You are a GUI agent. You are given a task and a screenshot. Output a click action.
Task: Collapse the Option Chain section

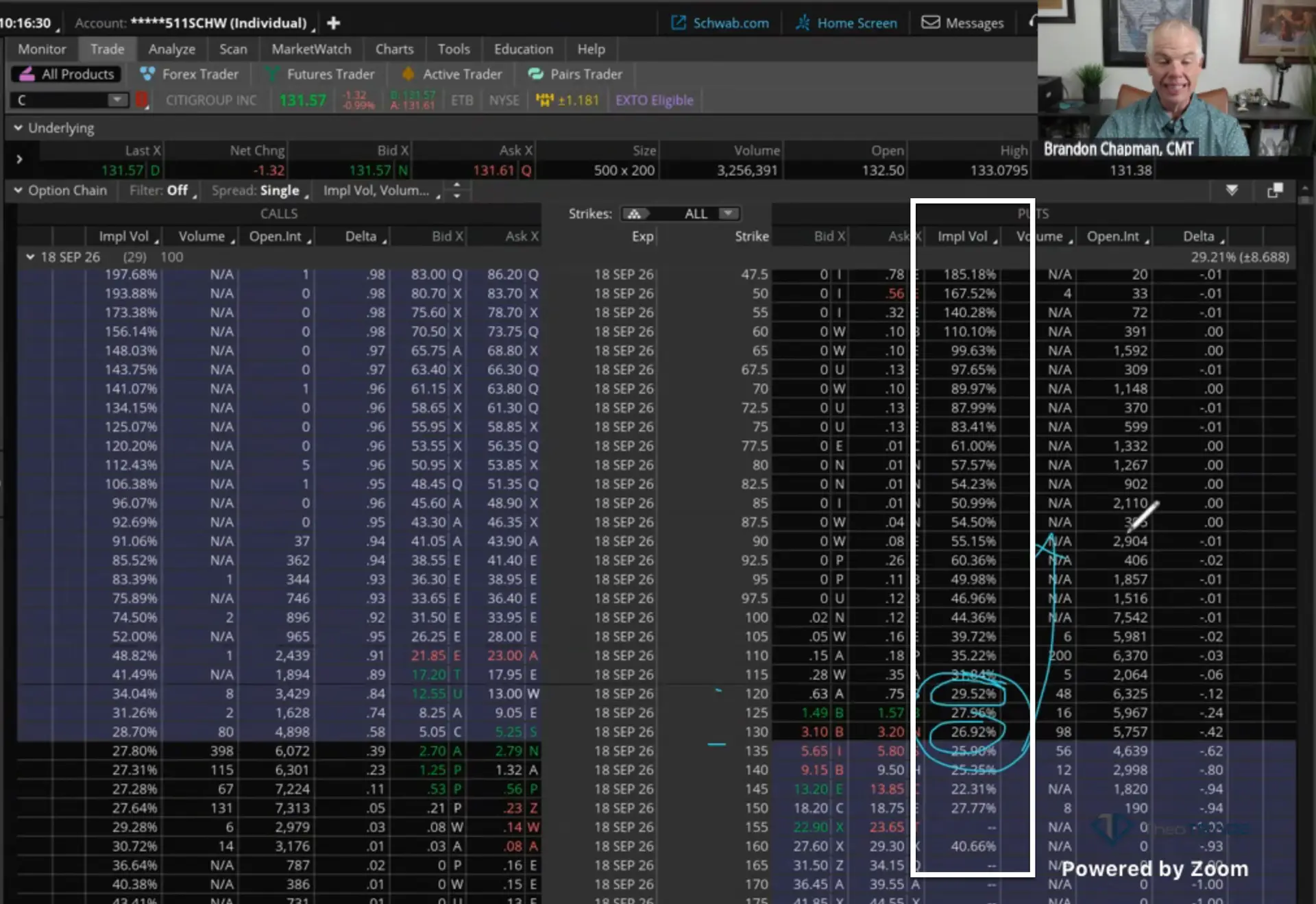(19, 191)
